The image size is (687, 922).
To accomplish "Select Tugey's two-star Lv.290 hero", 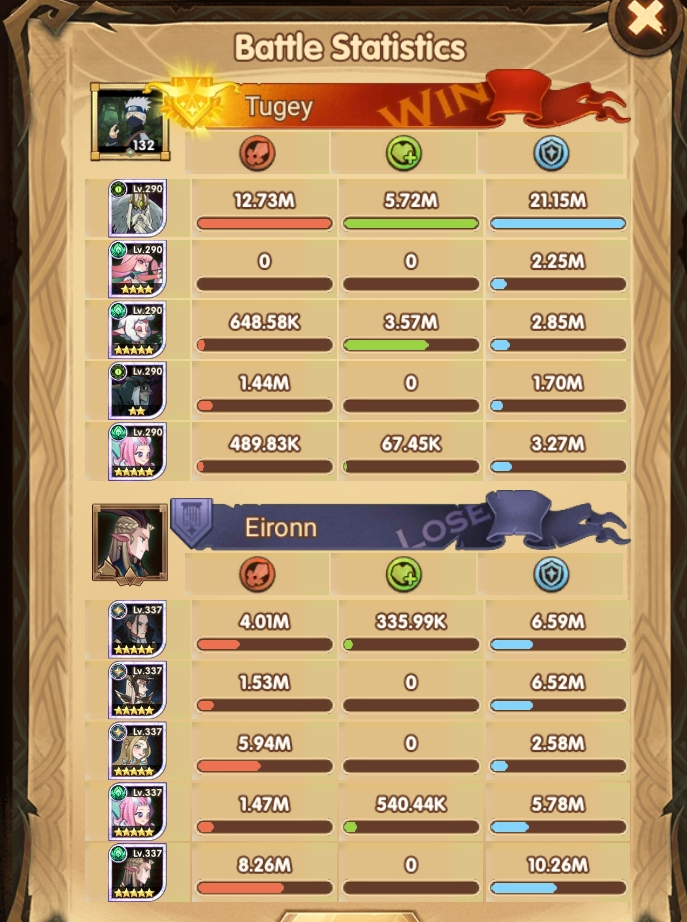I will pos(138,390).
